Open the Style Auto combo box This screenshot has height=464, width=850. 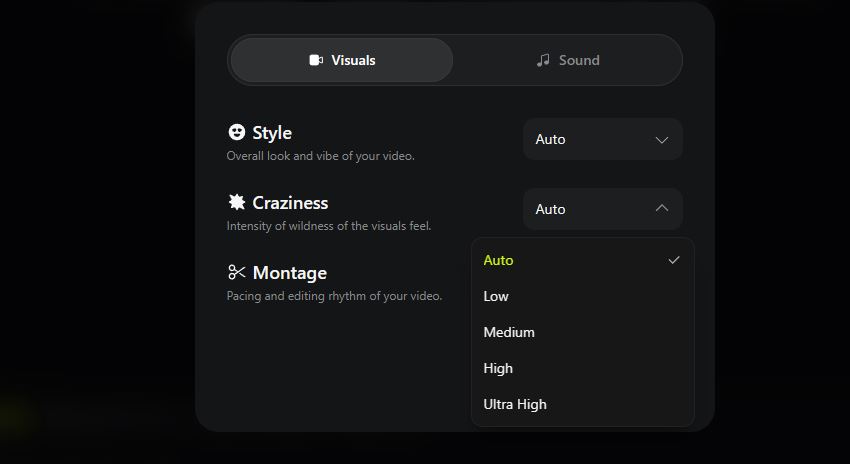click(x=602, y=140)
